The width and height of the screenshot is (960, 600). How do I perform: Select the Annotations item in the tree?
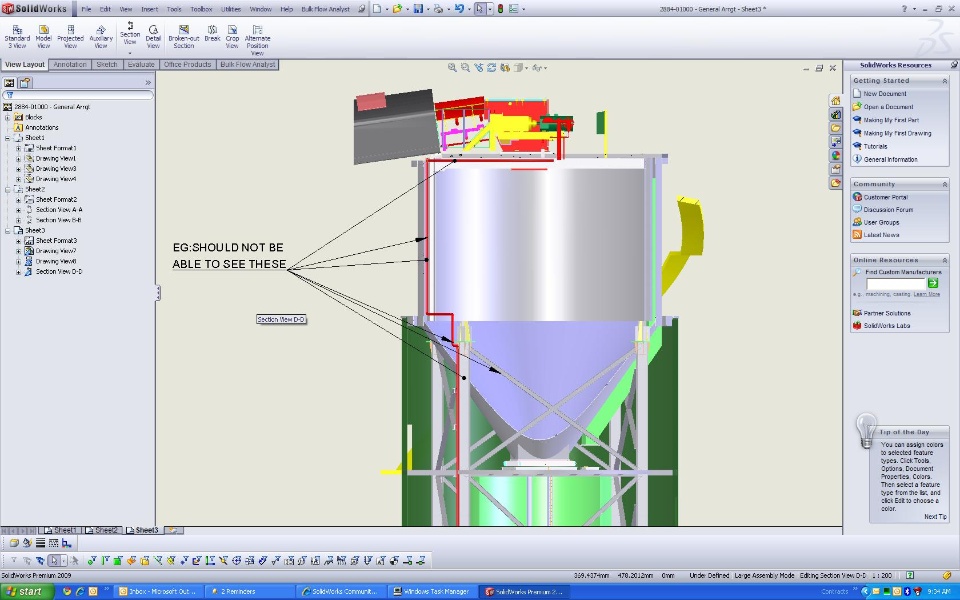[x=42, y=127]
